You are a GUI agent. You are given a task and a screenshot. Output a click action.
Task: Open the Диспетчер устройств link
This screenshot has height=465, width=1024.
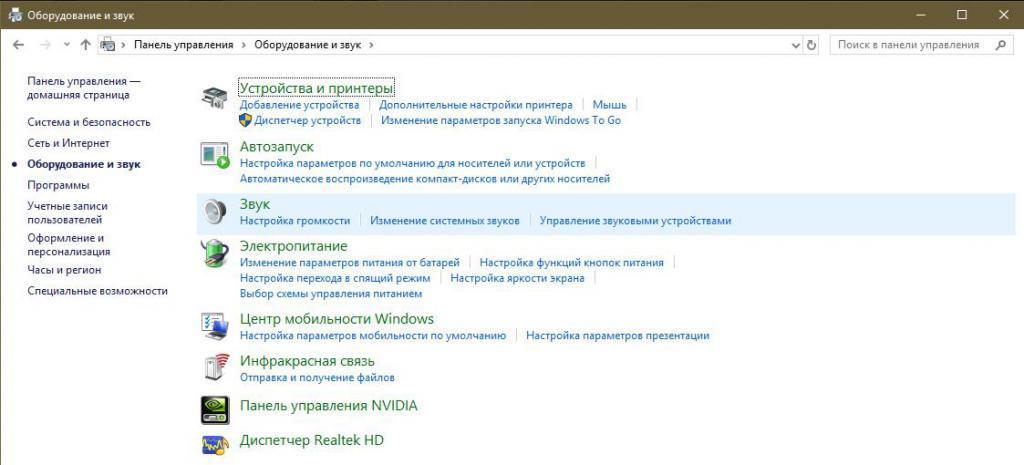[307, 120]
